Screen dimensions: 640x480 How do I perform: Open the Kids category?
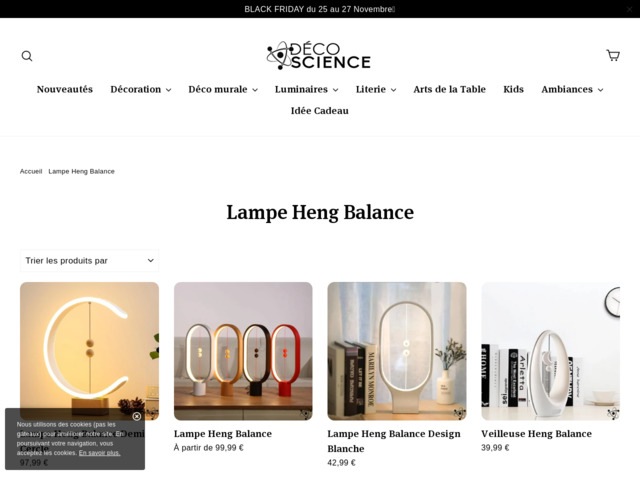pyautogui.click(x=513, y=89)
